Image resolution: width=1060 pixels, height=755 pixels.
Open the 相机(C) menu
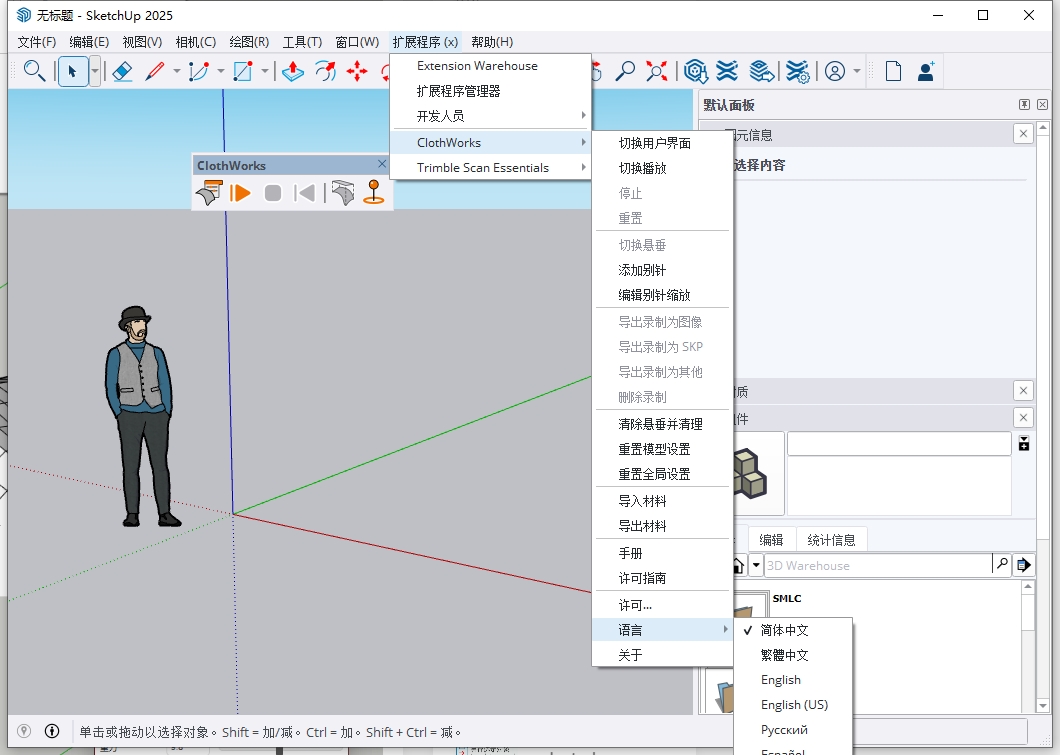[x=195, y=42]
